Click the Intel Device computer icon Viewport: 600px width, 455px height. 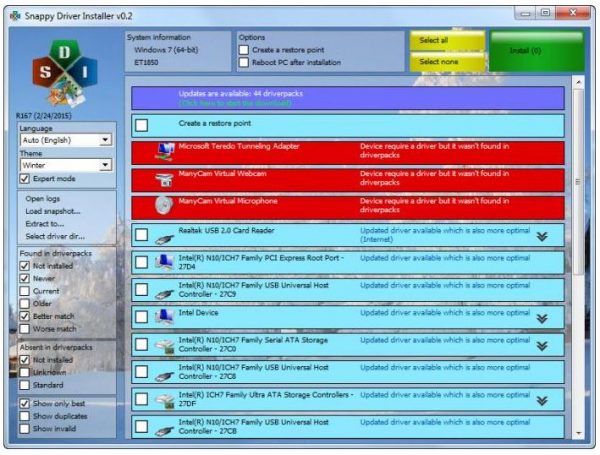[x=165, y=317]
